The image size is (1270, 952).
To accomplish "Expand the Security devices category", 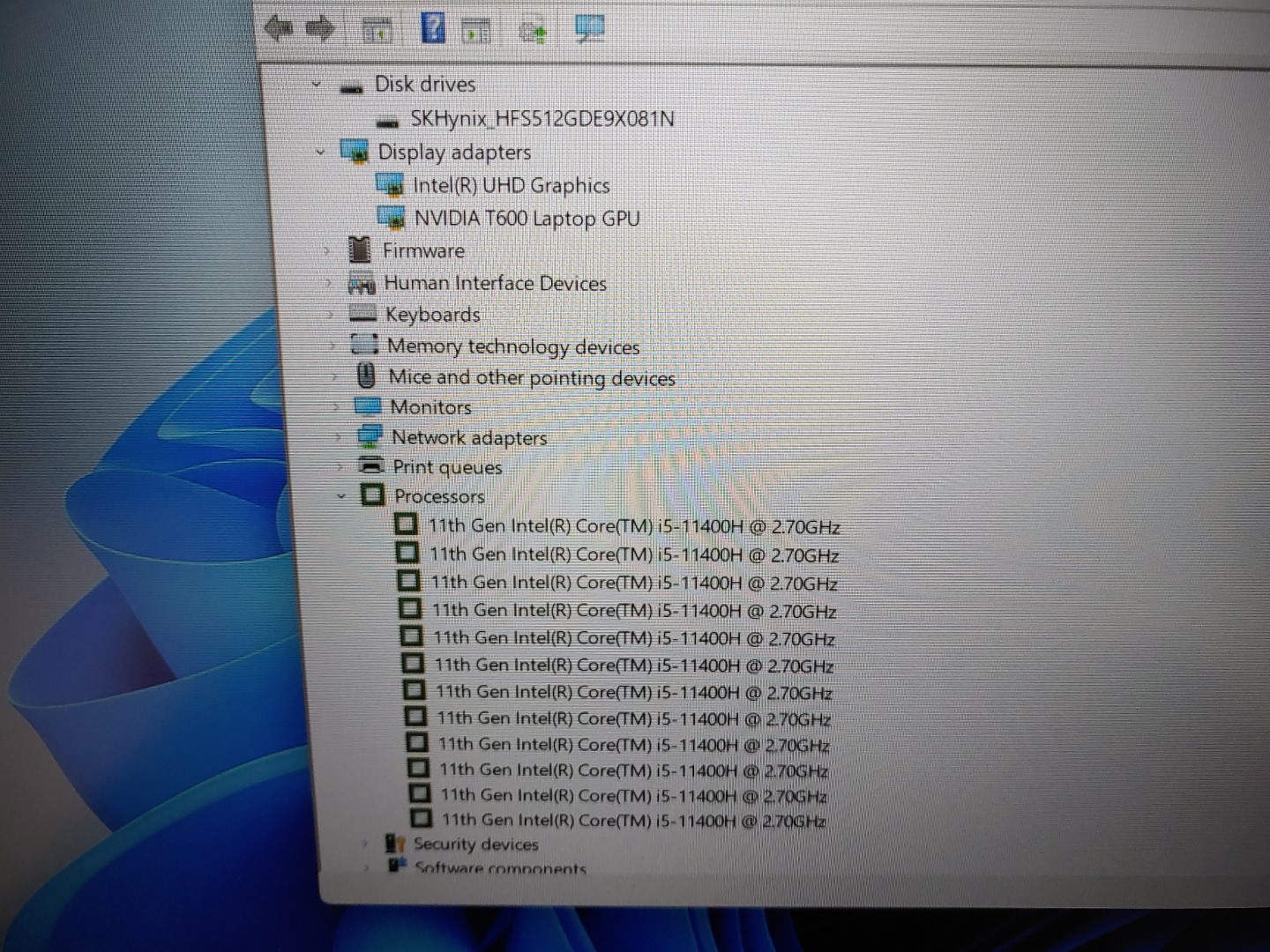I will click(363, 844).
